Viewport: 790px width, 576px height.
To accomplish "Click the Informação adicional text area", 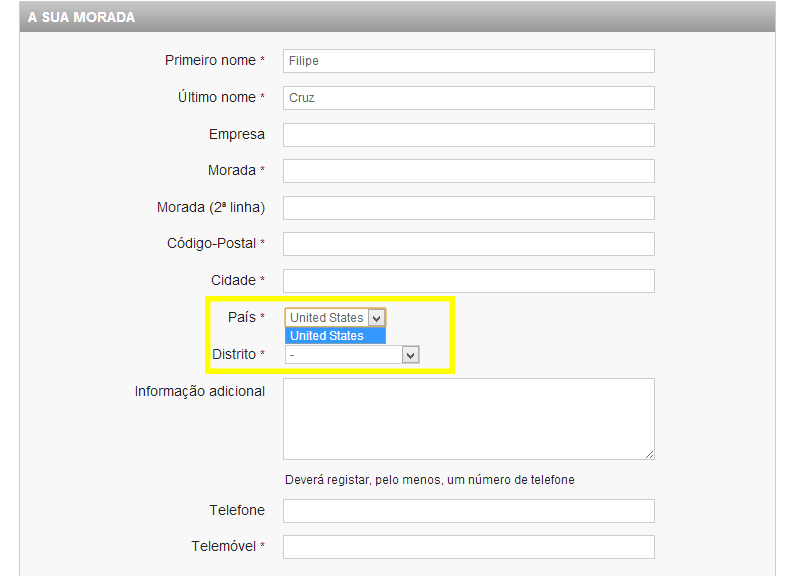I will click(469, 419).
